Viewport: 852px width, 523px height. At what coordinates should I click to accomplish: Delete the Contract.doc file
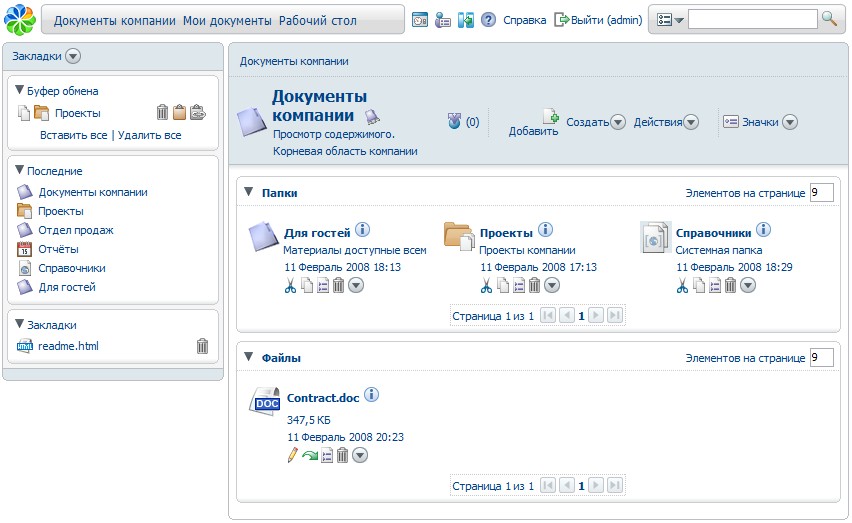[x=342, y=455]
